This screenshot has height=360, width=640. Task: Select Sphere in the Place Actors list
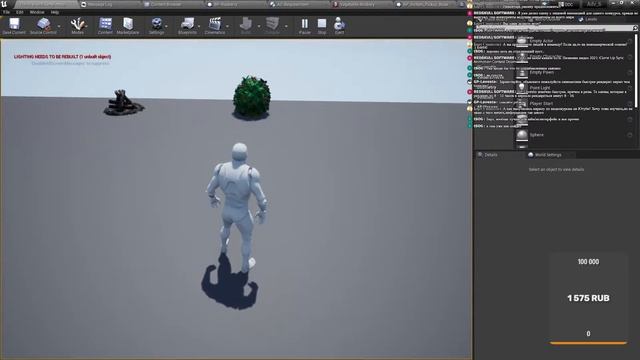click(x=573, y=135)
